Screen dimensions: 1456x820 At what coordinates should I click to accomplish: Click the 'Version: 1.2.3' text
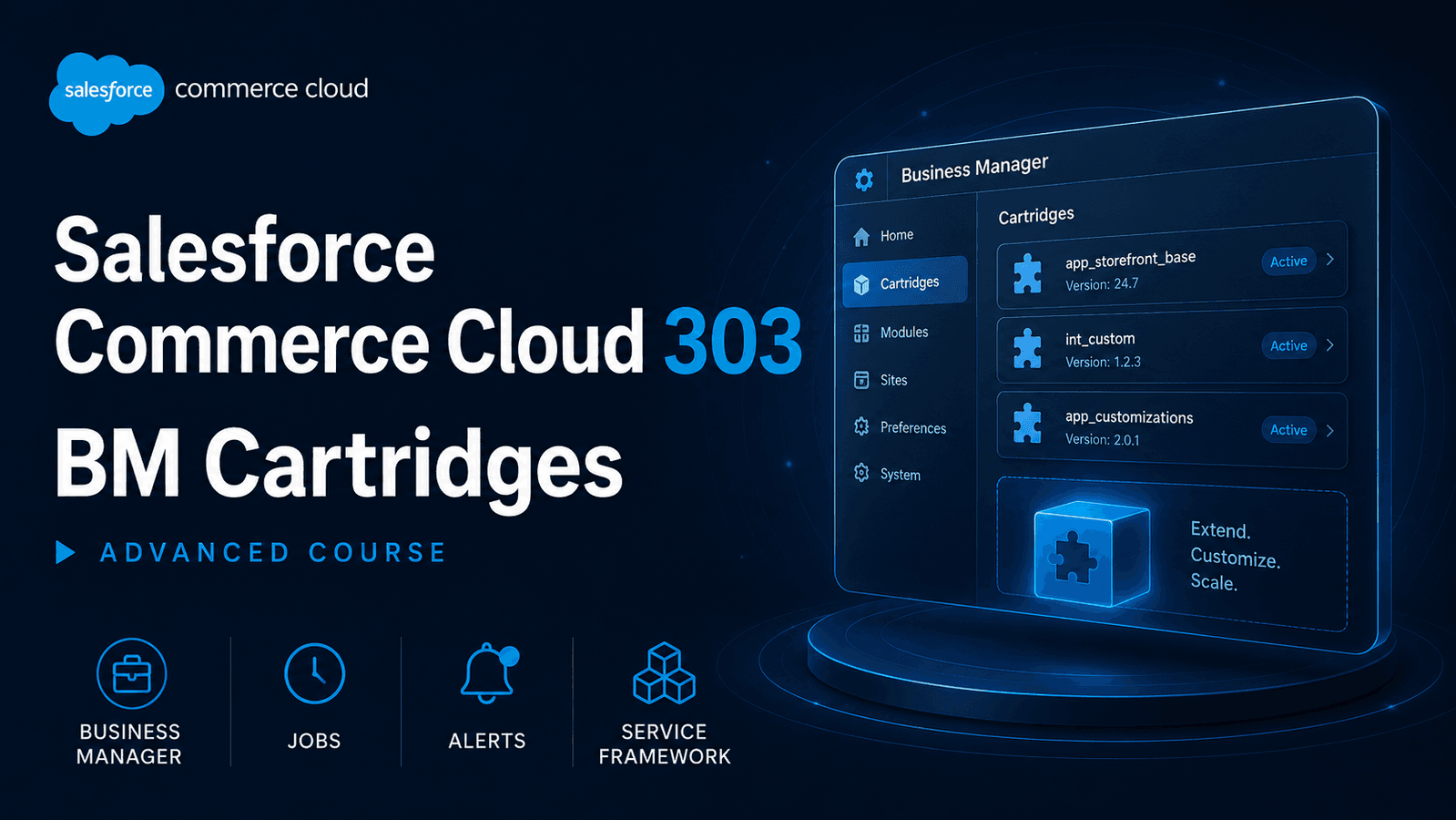tap(1103, 362)
